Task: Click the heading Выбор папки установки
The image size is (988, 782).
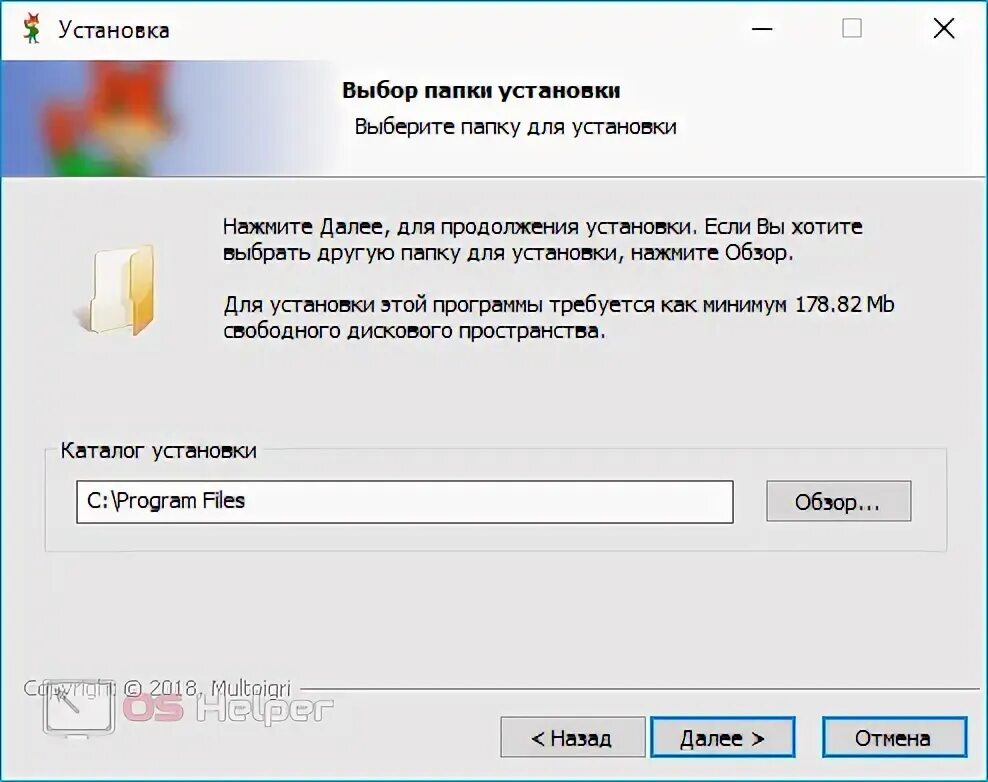Action: point(481,90)
